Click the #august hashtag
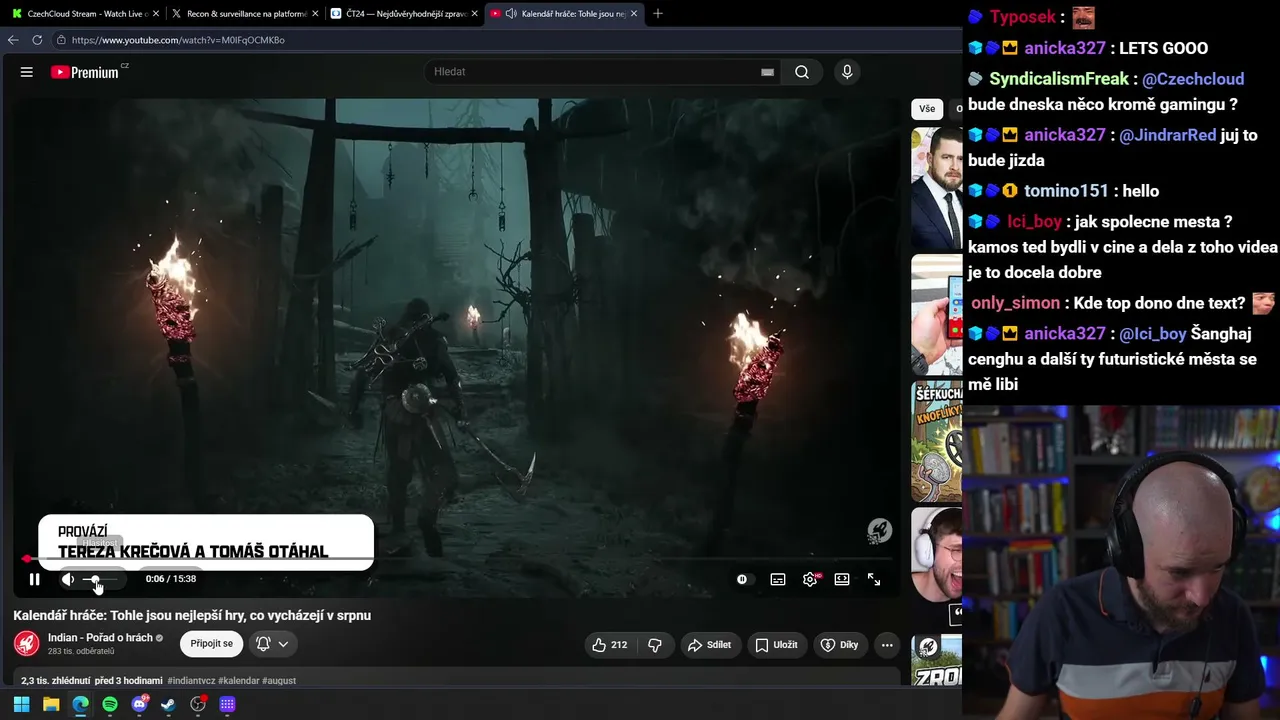This screenshot has height=720, width=1280. coord(279,681)
